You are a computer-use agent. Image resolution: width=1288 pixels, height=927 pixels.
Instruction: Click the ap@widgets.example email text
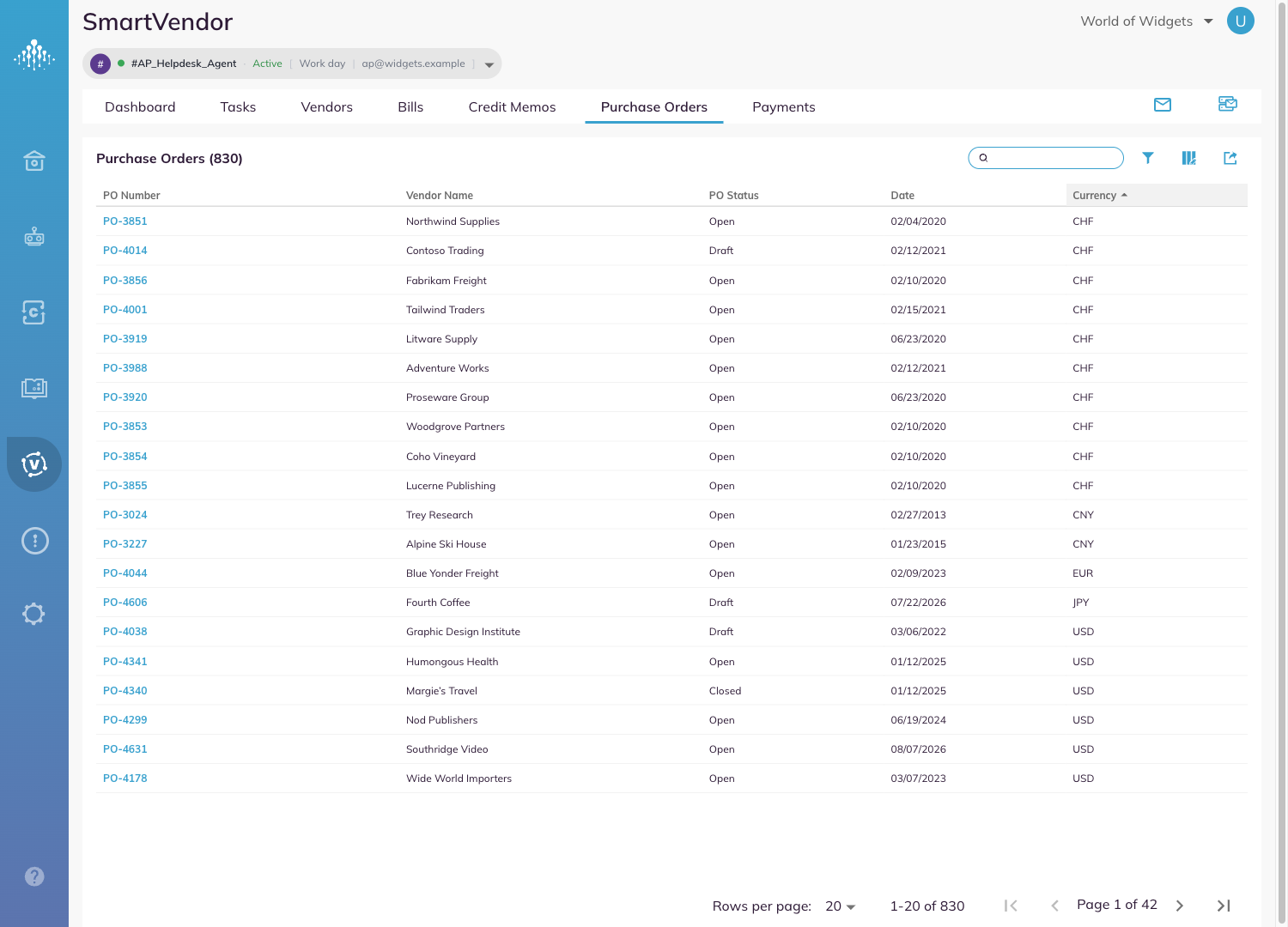pyautogui.click(x=413, y=64)
